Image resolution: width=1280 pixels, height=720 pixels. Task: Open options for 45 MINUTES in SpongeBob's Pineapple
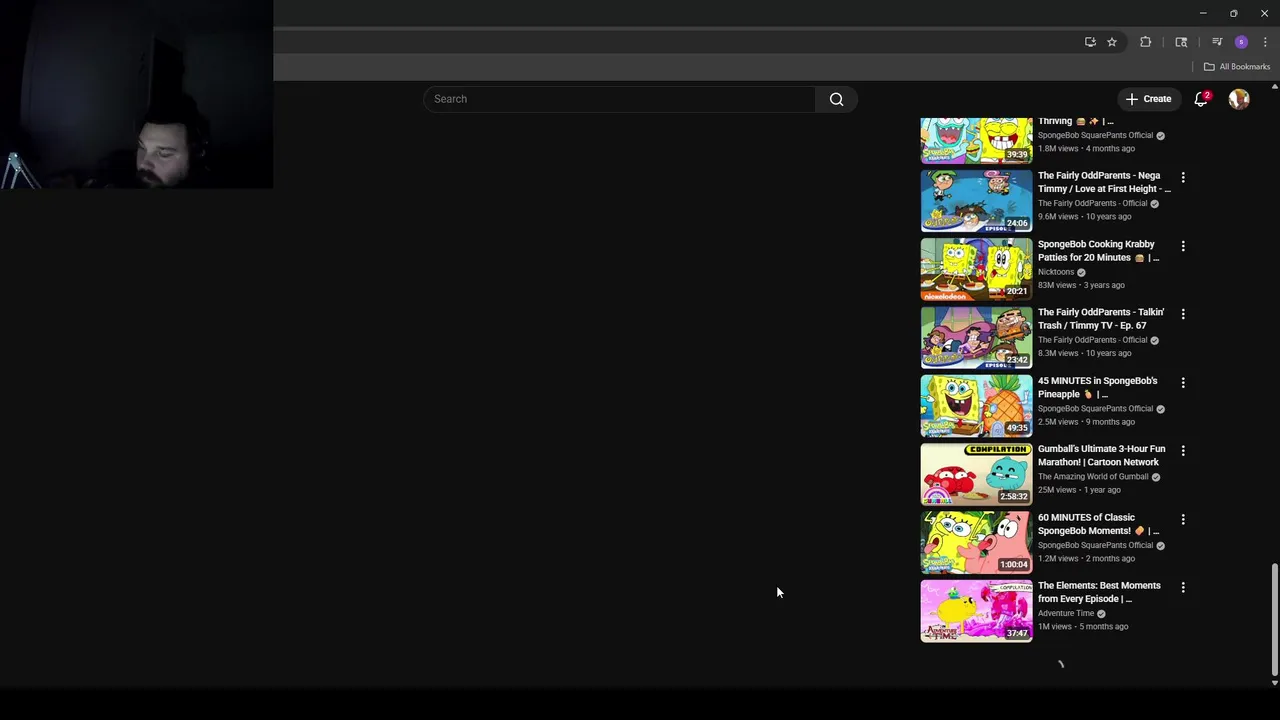(x=1183, y=382)
